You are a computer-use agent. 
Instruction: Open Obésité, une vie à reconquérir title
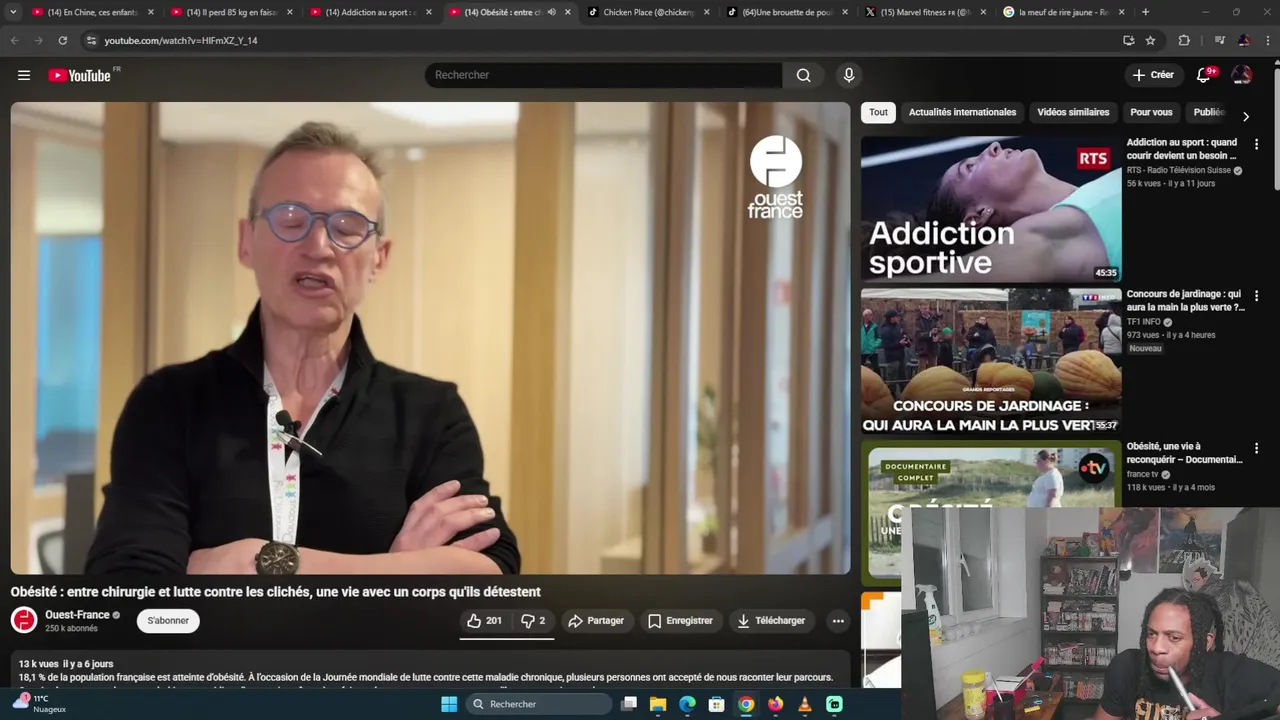coord(1184,453)
